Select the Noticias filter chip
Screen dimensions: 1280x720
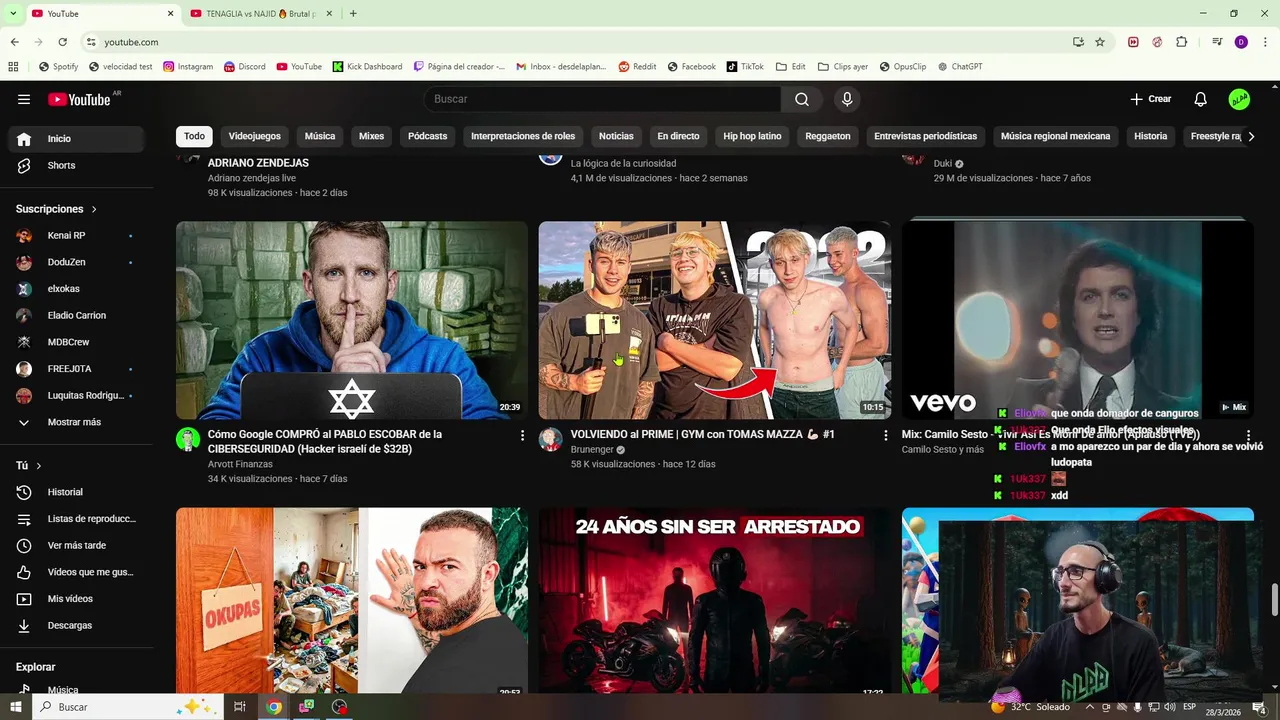click(616, 136)
